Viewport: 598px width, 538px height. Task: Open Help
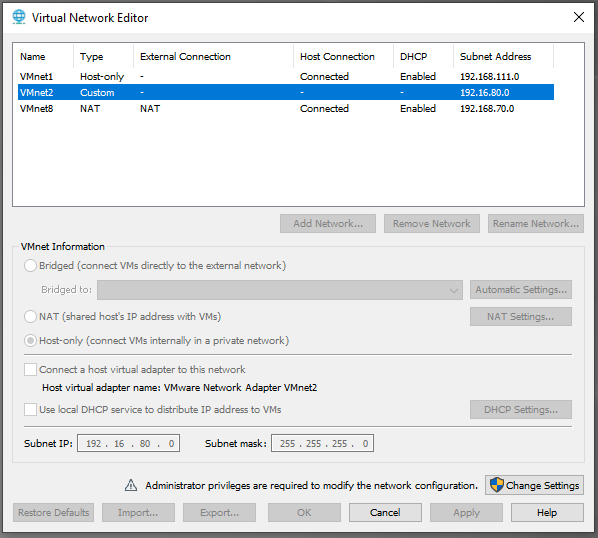(547, 512)
